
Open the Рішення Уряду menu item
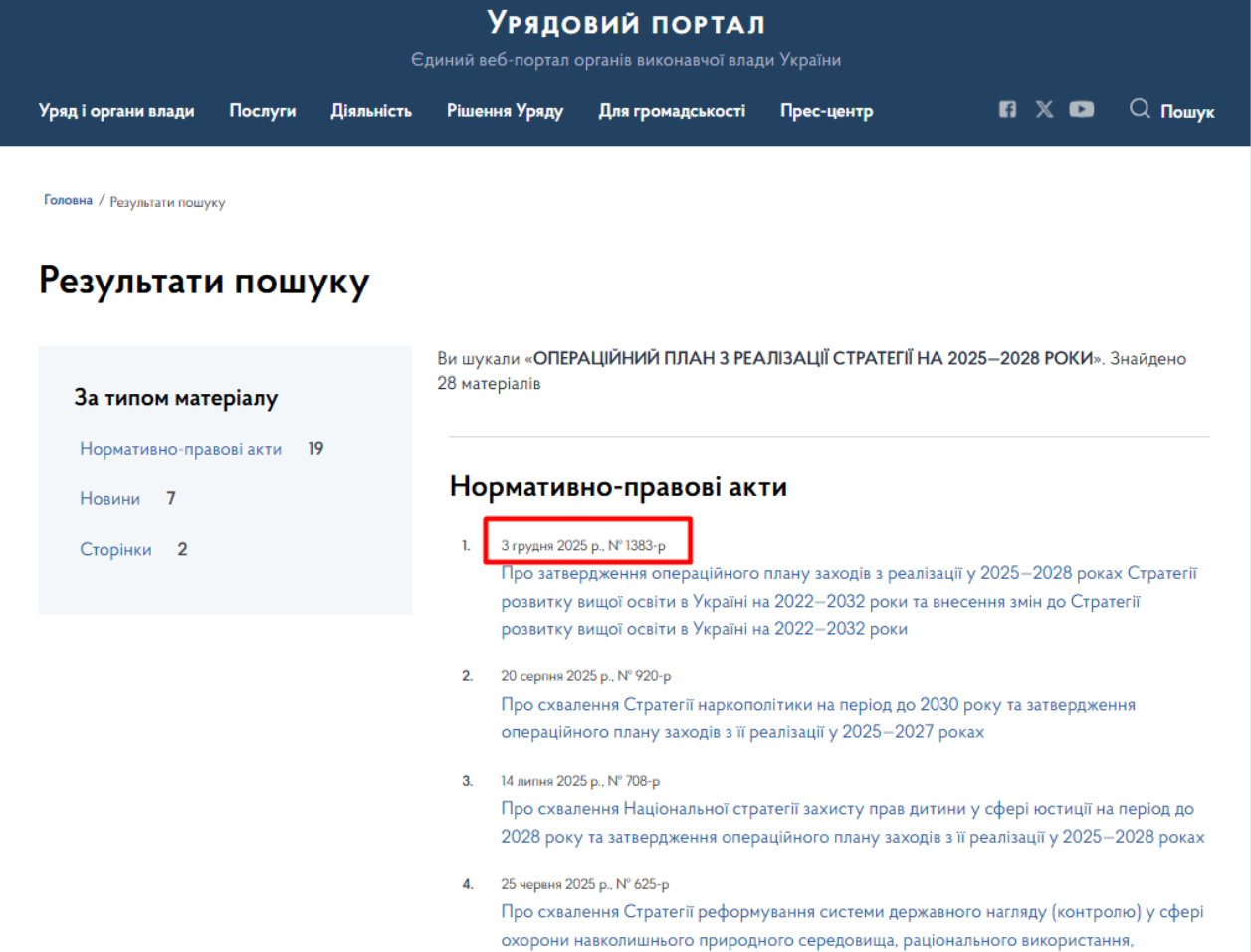pyautogui.click(x=505, y=111)
